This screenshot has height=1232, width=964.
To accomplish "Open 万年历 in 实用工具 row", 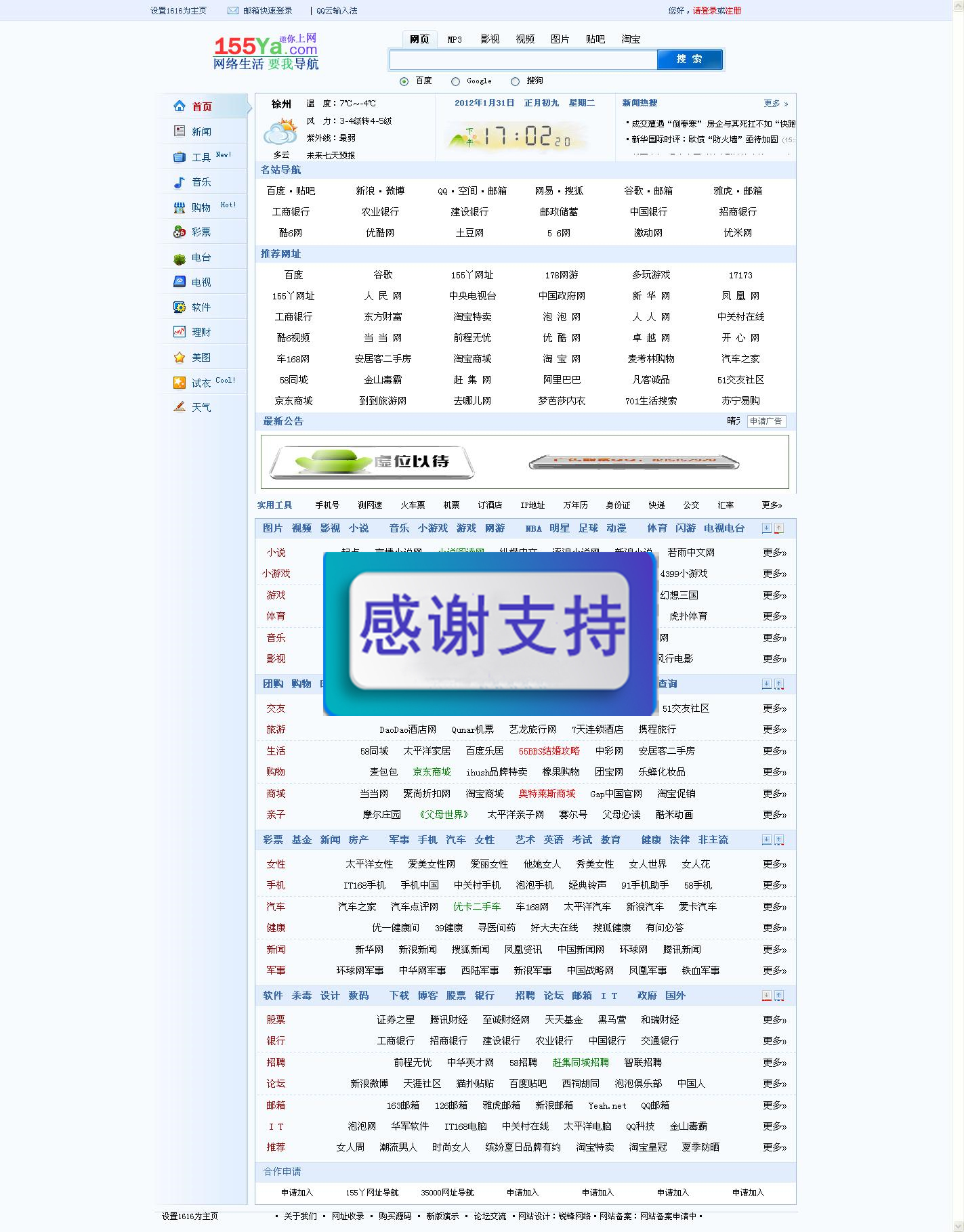I will (575, 505).
